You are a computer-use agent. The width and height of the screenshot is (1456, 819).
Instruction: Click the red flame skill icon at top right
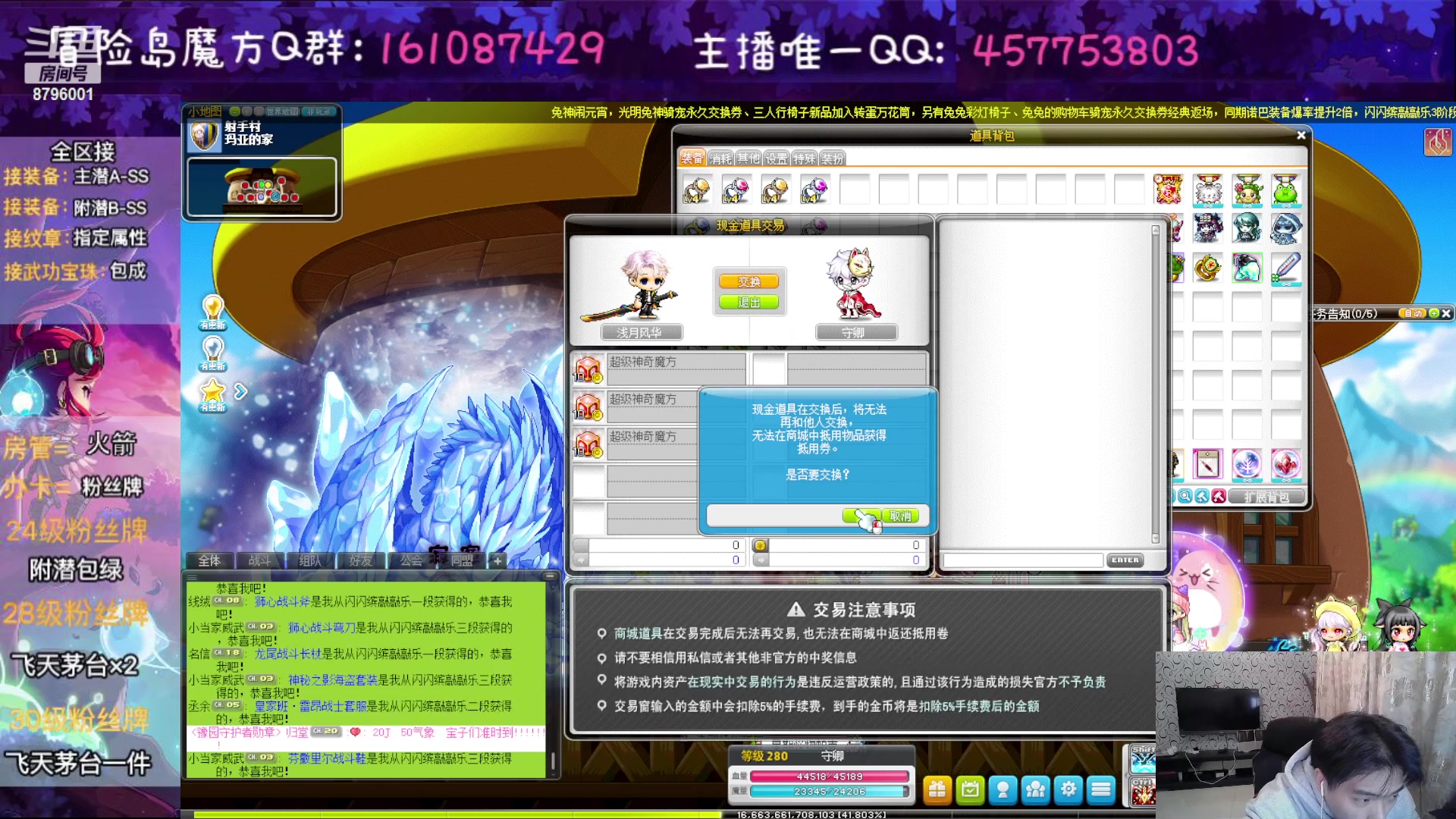click(x=1438, y=142)
